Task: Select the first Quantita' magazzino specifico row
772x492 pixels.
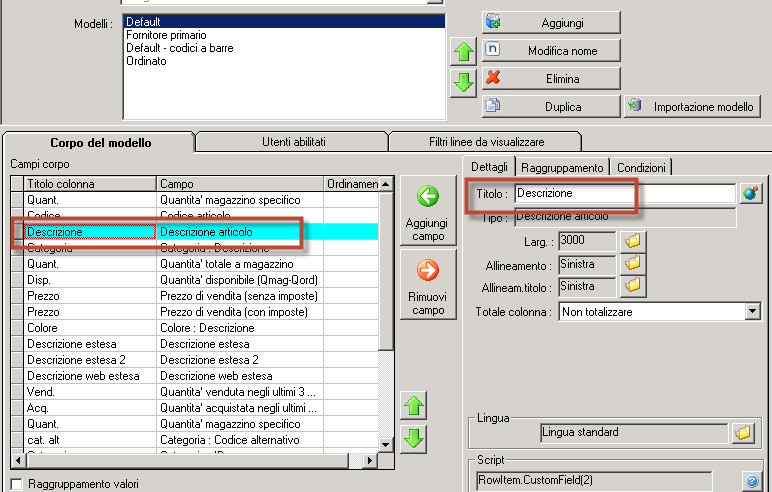Action: (x=201, y=200)
